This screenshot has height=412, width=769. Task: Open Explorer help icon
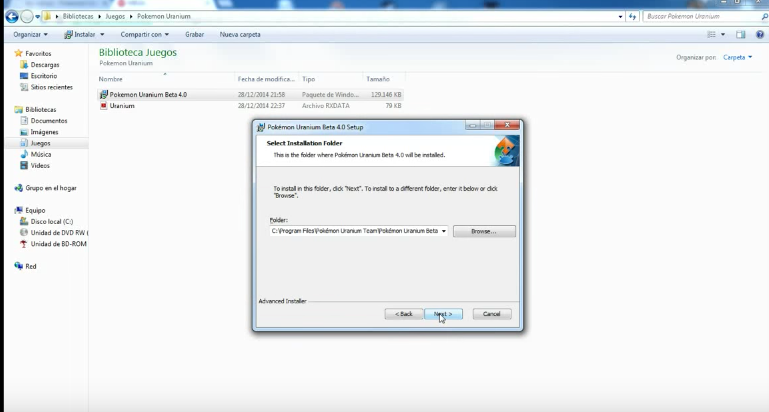click(x=760, y=34)
